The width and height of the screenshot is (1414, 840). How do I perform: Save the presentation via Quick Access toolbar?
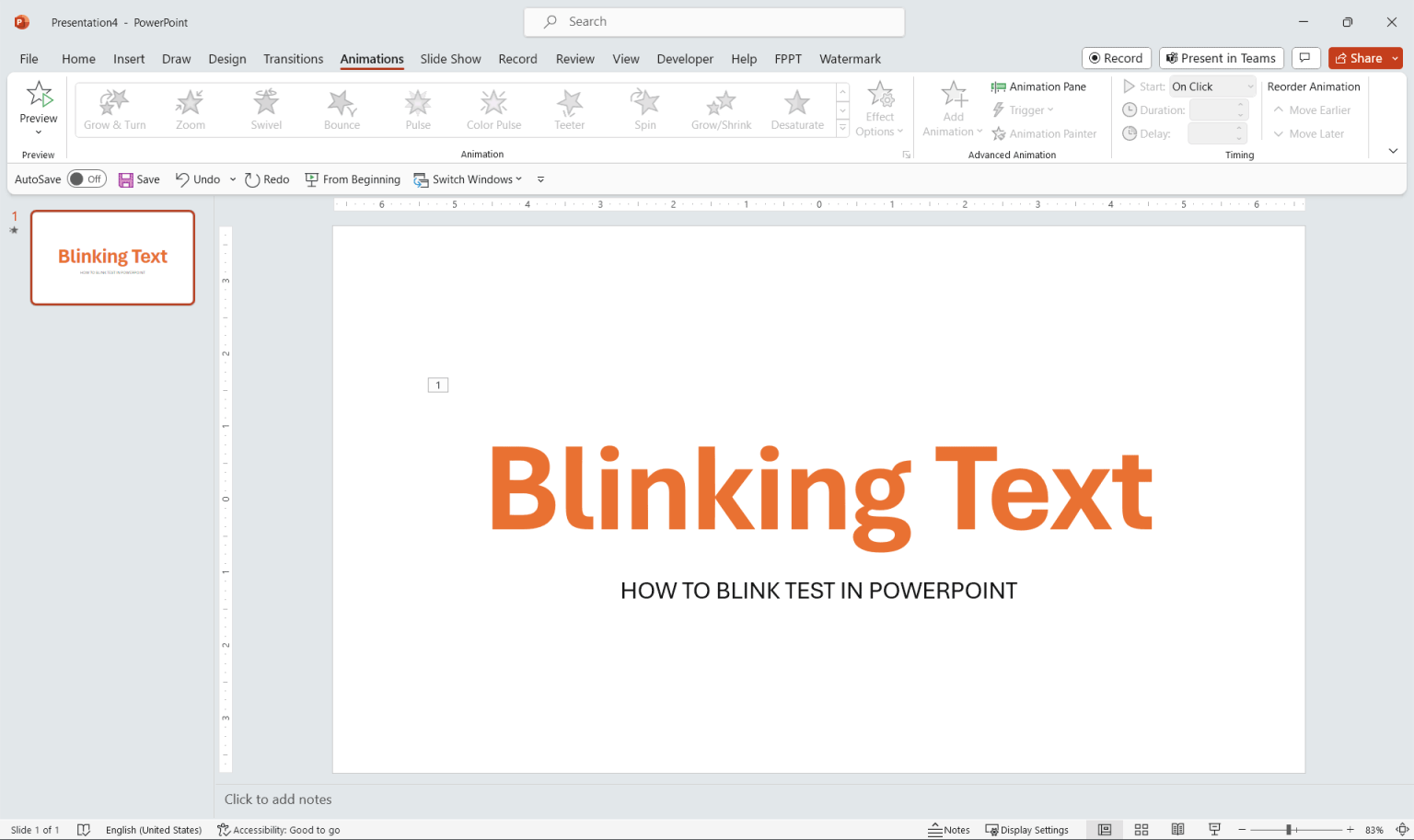tap(139, 178)
